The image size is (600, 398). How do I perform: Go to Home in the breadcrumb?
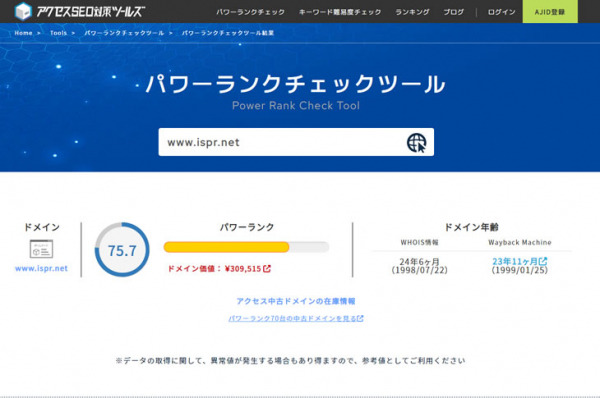click(x=23, y=33)
